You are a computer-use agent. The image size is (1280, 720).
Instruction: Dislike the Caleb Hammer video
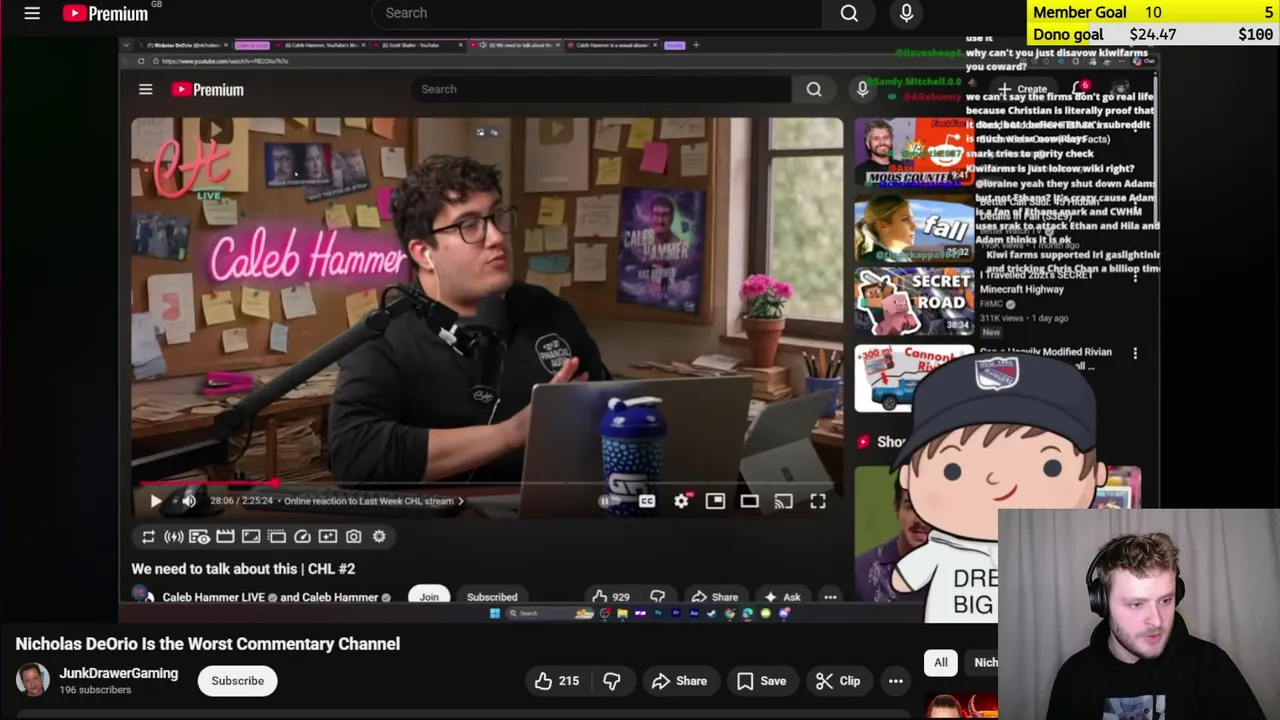[x=657, y=597]
